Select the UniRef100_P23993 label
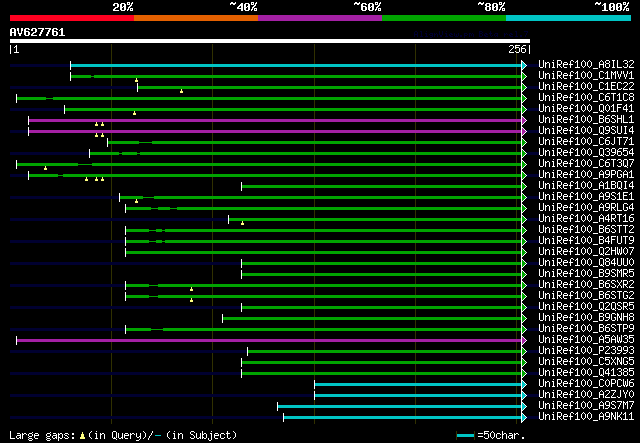640x443 pixels. tap(586, 351)
